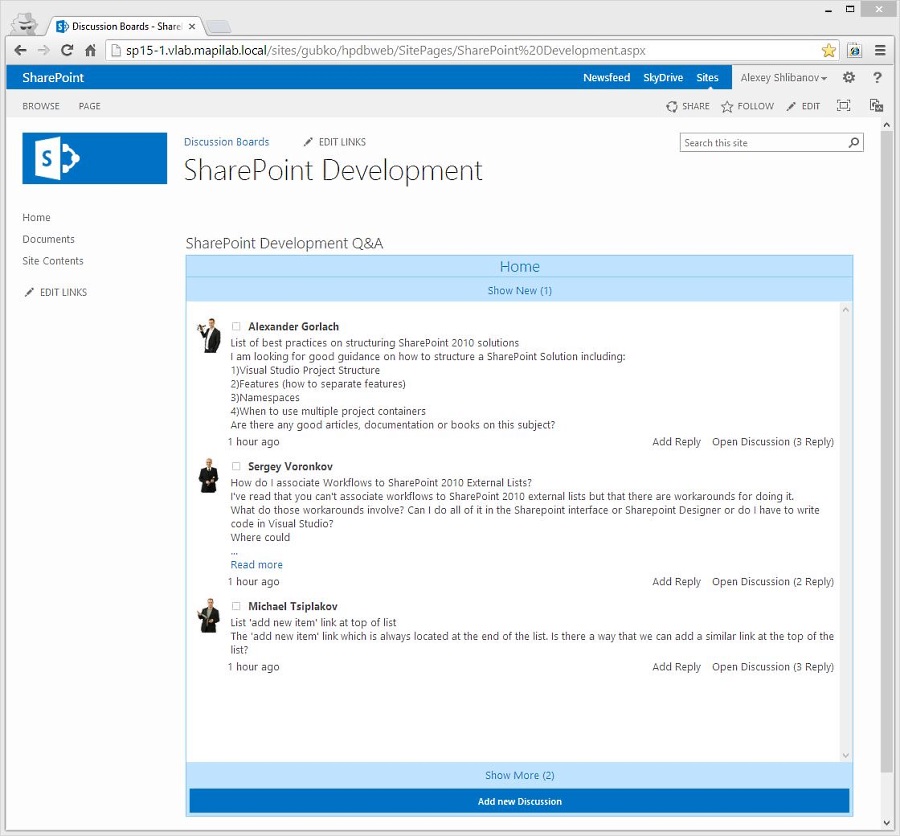
Task: Open the browser home icon
Action: 90,50
